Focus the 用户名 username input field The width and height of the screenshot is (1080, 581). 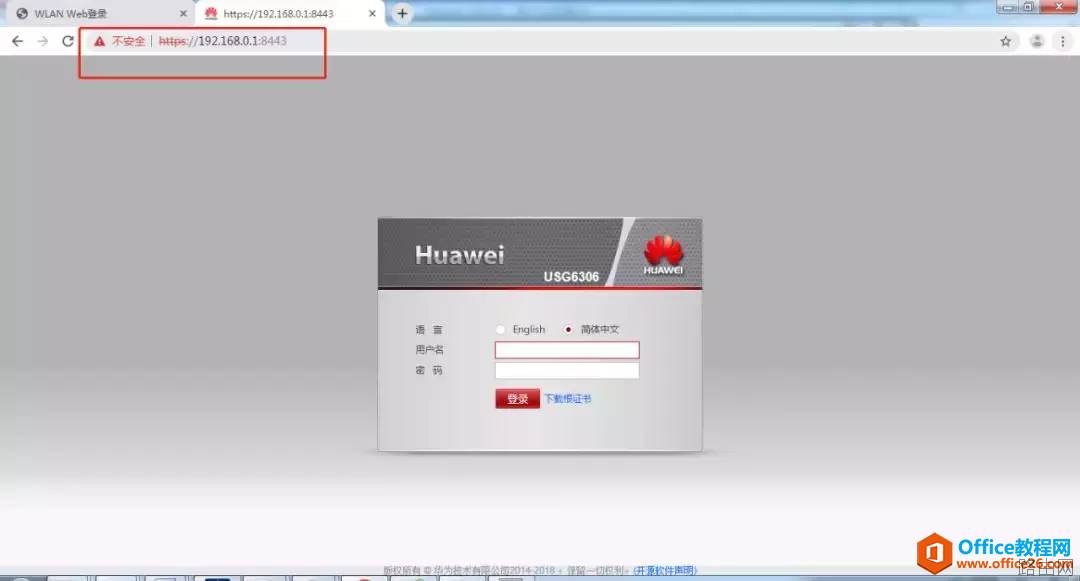pyautogui.click(x=567, y=350)
